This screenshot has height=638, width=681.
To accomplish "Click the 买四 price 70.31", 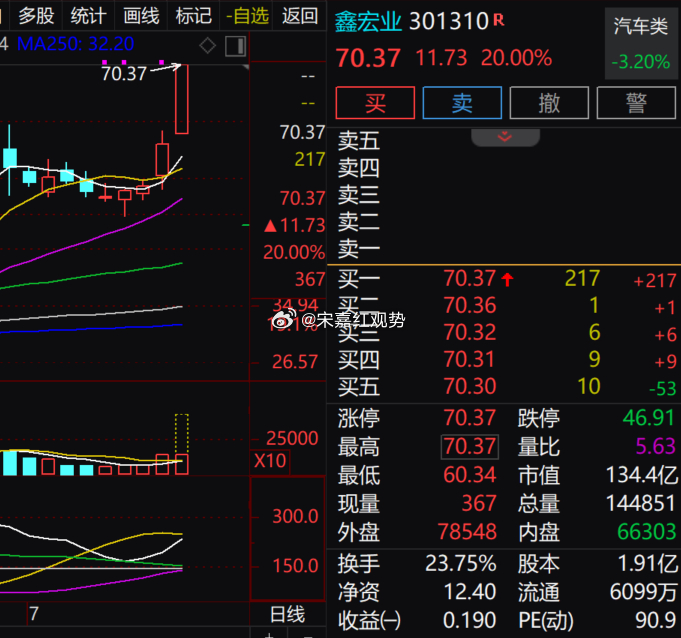I will click(469, 360).
